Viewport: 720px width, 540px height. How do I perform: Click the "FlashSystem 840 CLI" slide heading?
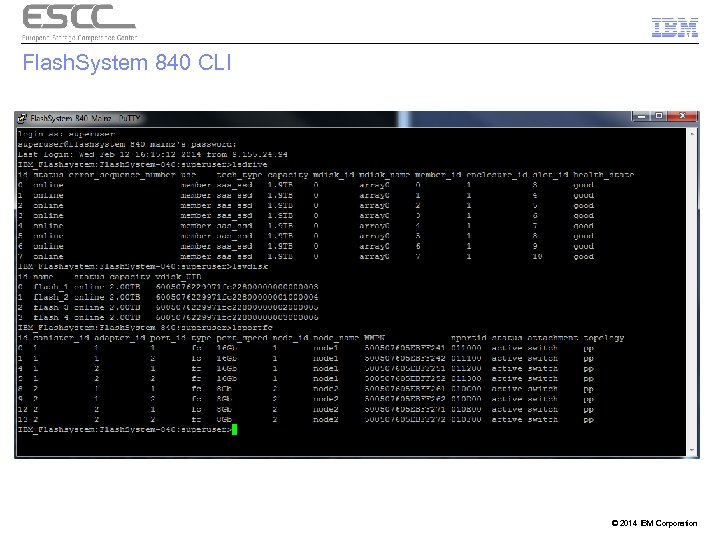tap(127, 62)
